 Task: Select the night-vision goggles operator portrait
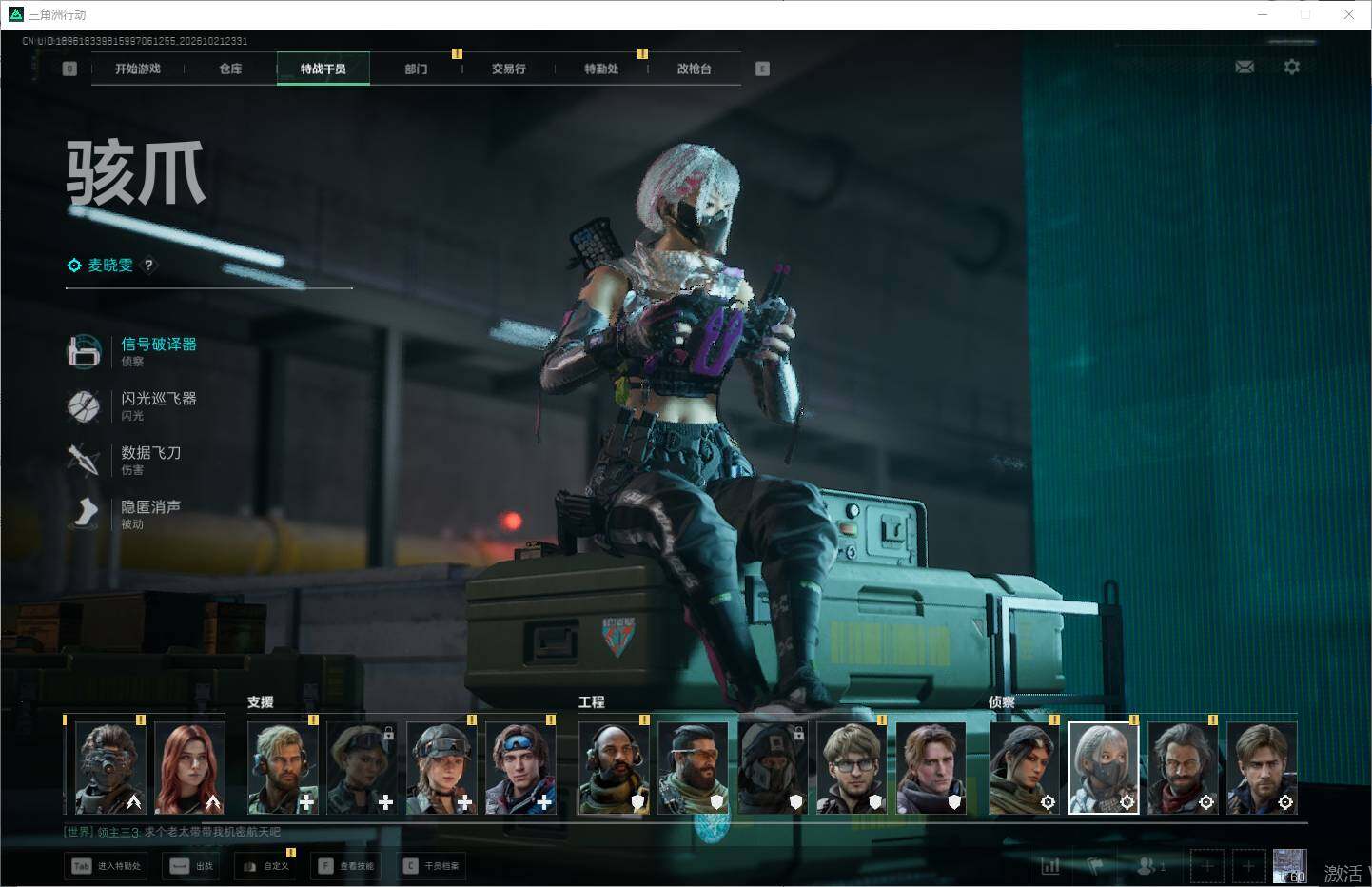110,768
